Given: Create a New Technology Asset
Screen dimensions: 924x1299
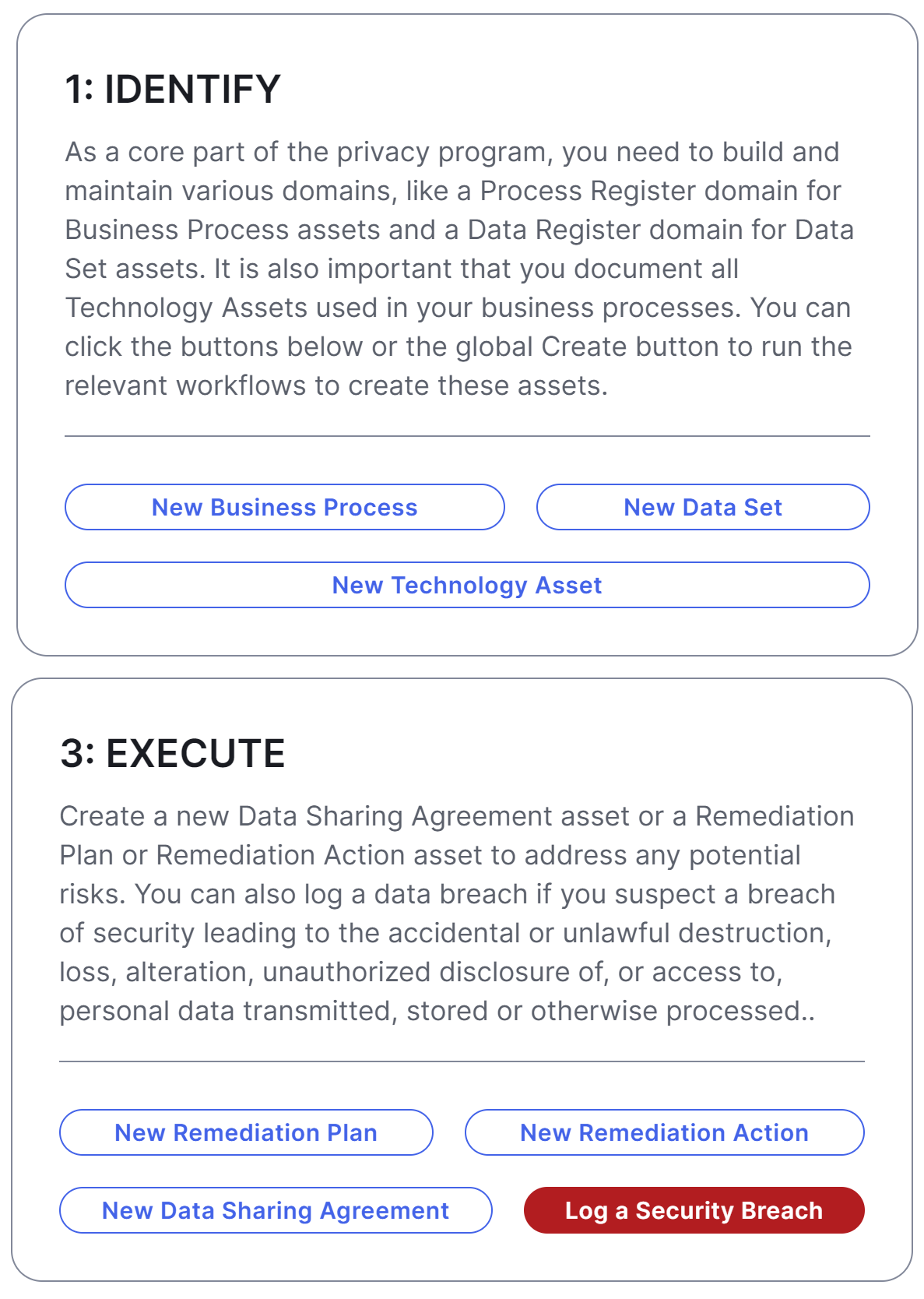Looking at the screenshot, I should point(466,585).
